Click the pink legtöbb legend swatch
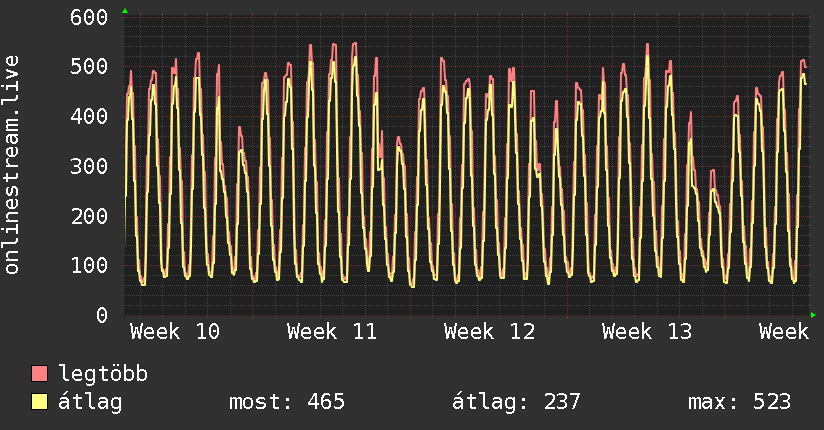Image resolution: width=824 pixels, height=430 pixels. pyautogui.click(x=39, y=374)
